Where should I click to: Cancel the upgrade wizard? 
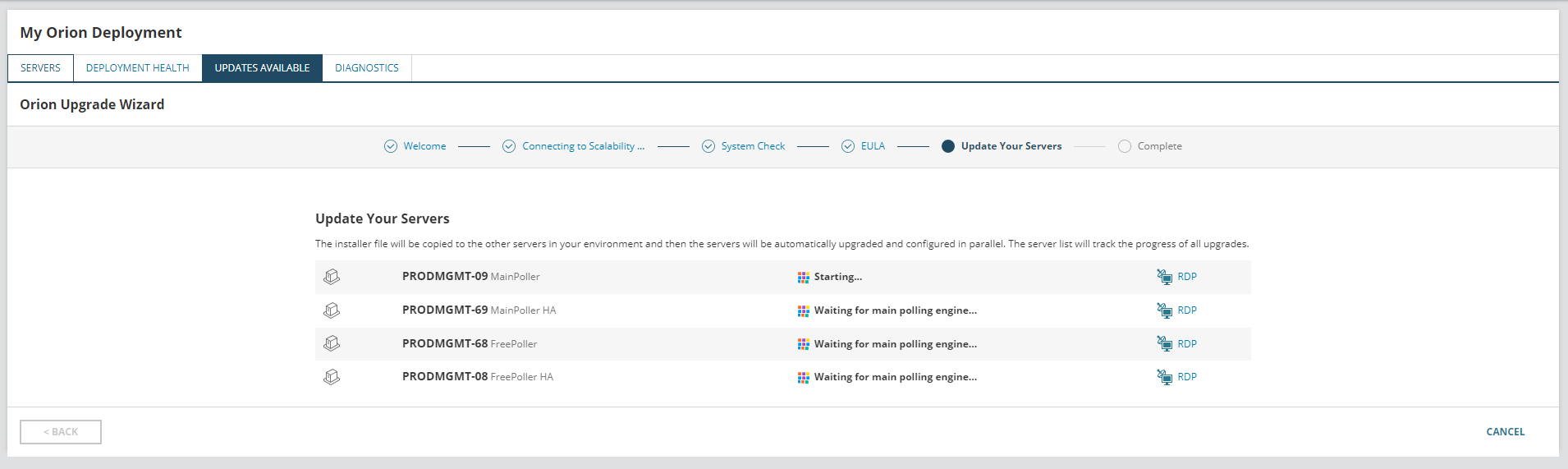(x=1506, y=432)
